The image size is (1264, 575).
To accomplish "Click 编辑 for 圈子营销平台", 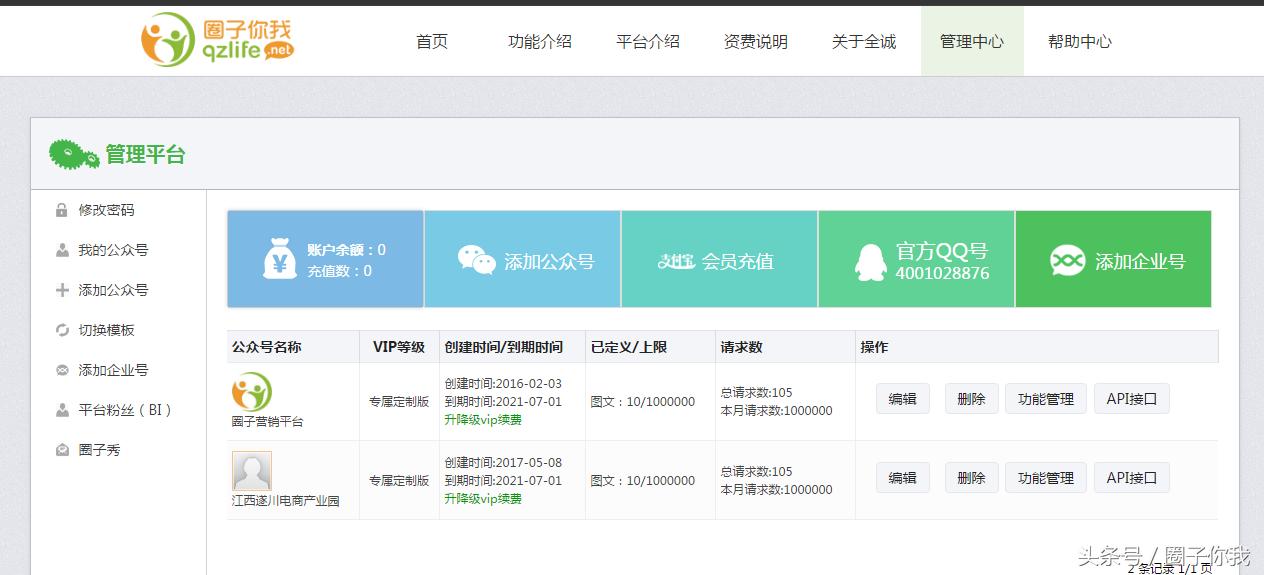I will pyautogui.click(x=903, y=399).
